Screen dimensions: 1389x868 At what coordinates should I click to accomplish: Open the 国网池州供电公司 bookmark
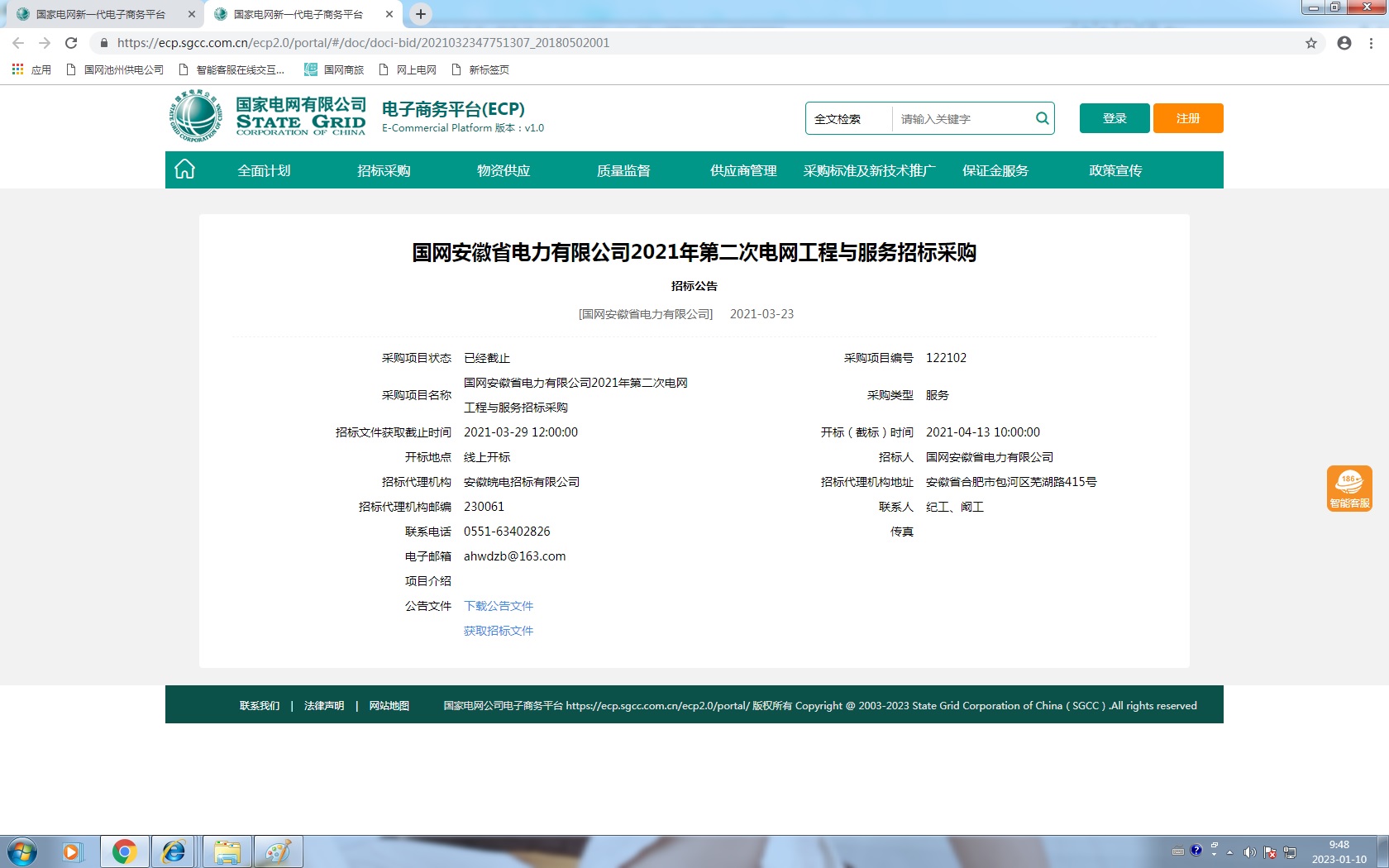point(115,69)
